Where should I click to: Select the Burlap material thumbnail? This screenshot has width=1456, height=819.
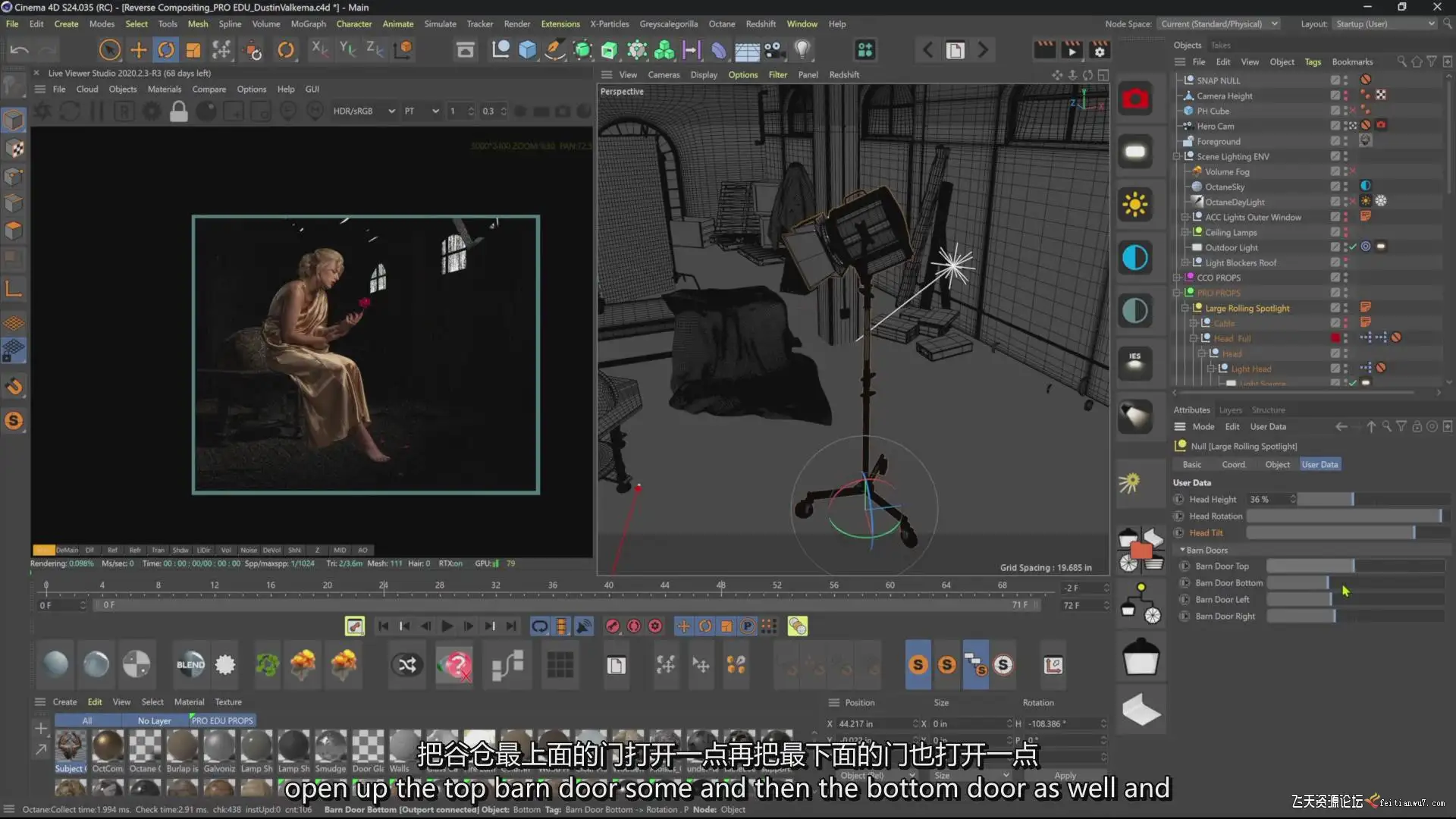pos(182,747)
